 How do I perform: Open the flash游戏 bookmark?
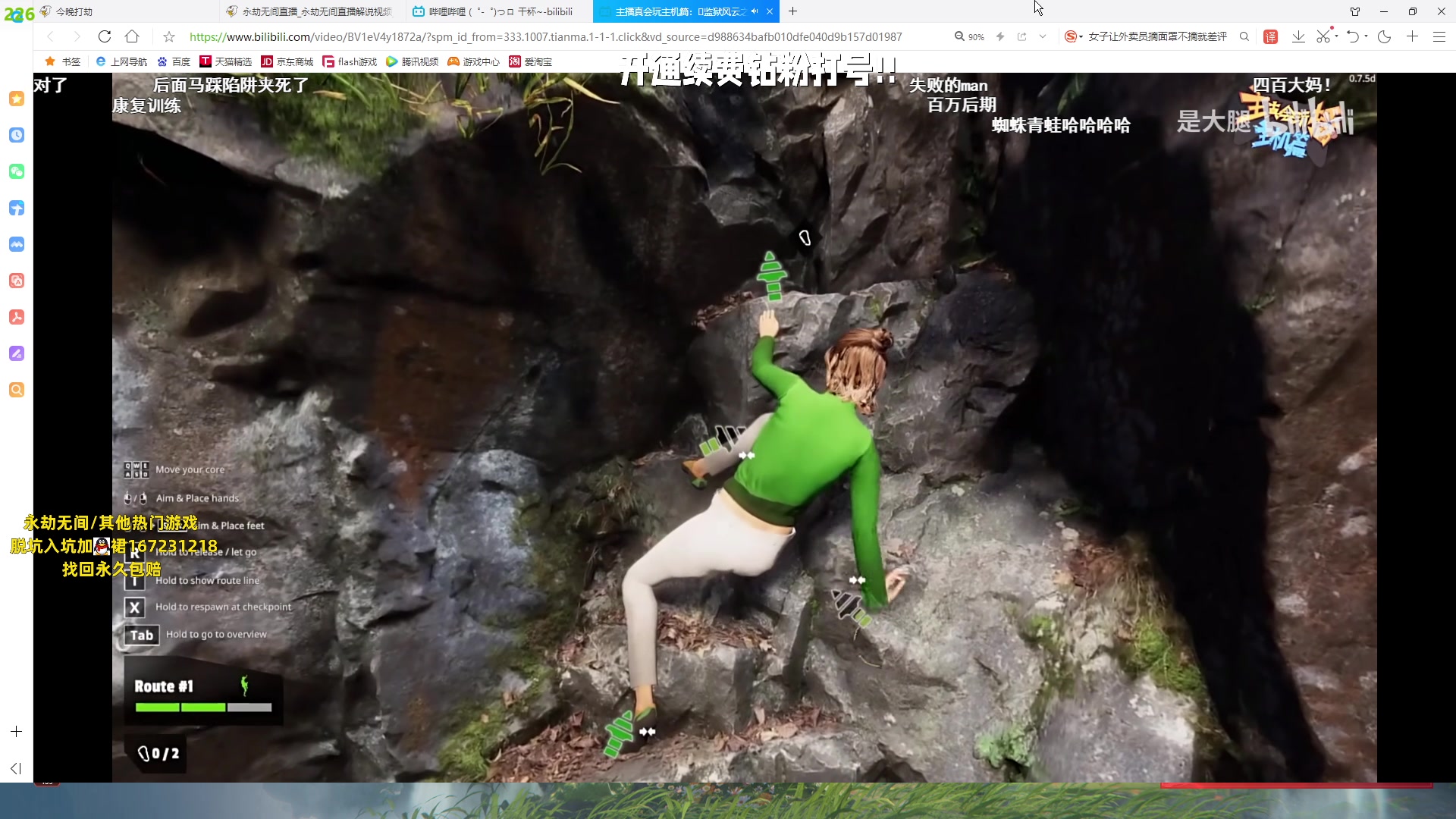(x=350, y=61)
